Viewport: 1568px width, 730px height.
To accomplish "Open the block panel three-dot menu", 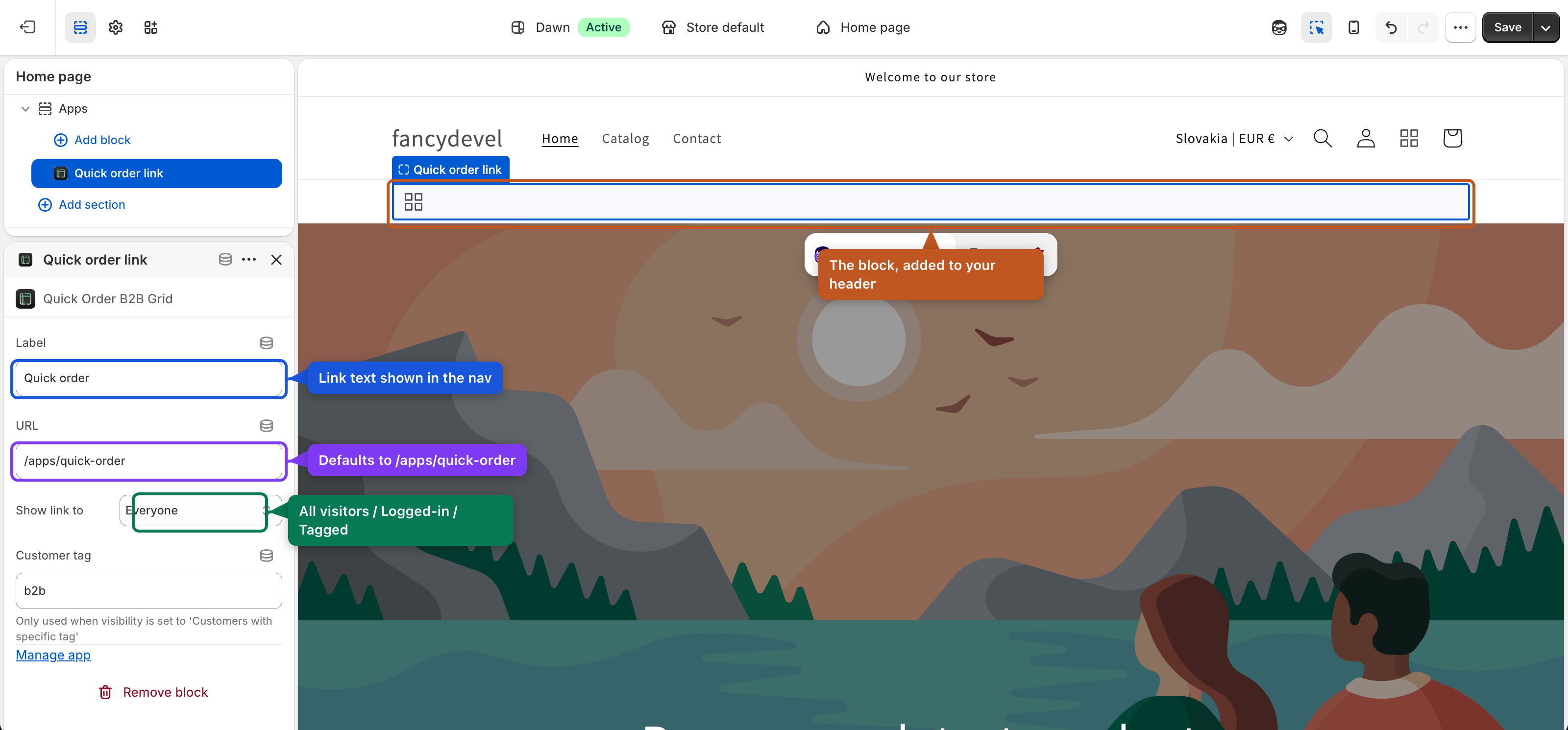I will 249,259.
